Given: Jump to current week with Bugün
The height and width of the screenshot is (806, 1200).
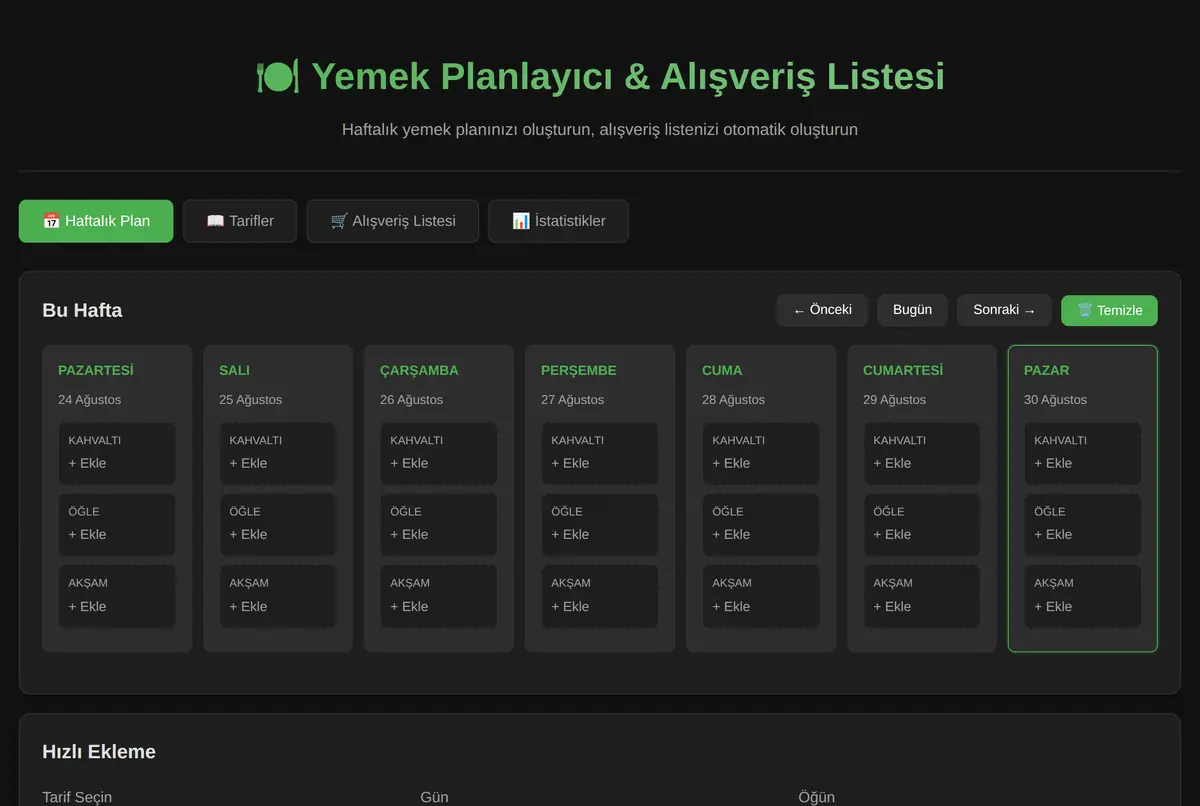Looking at the screenshot, I should click(x=912, y=310).
